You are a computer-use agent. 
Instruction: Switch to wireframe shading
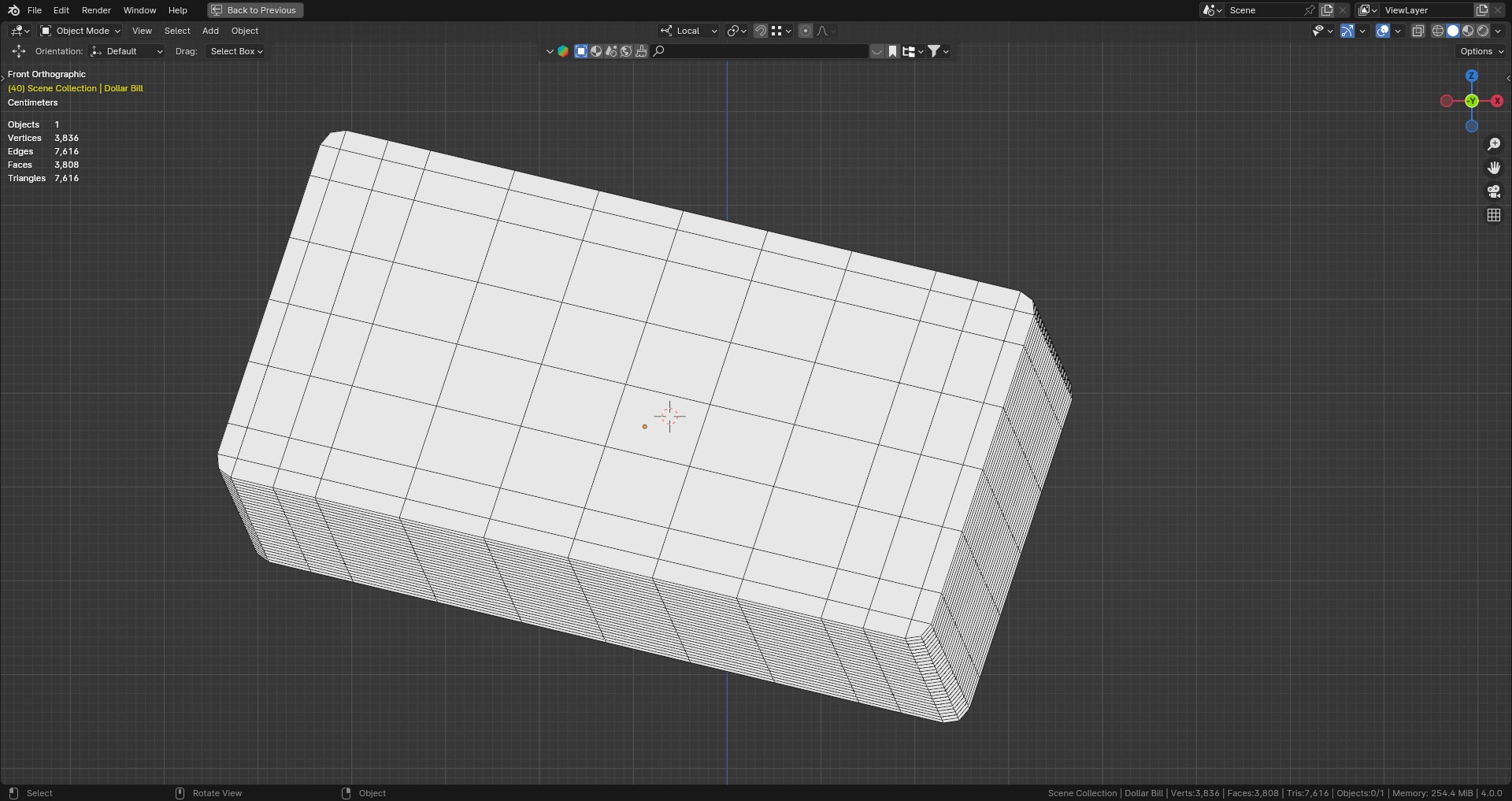(1438, 31)
